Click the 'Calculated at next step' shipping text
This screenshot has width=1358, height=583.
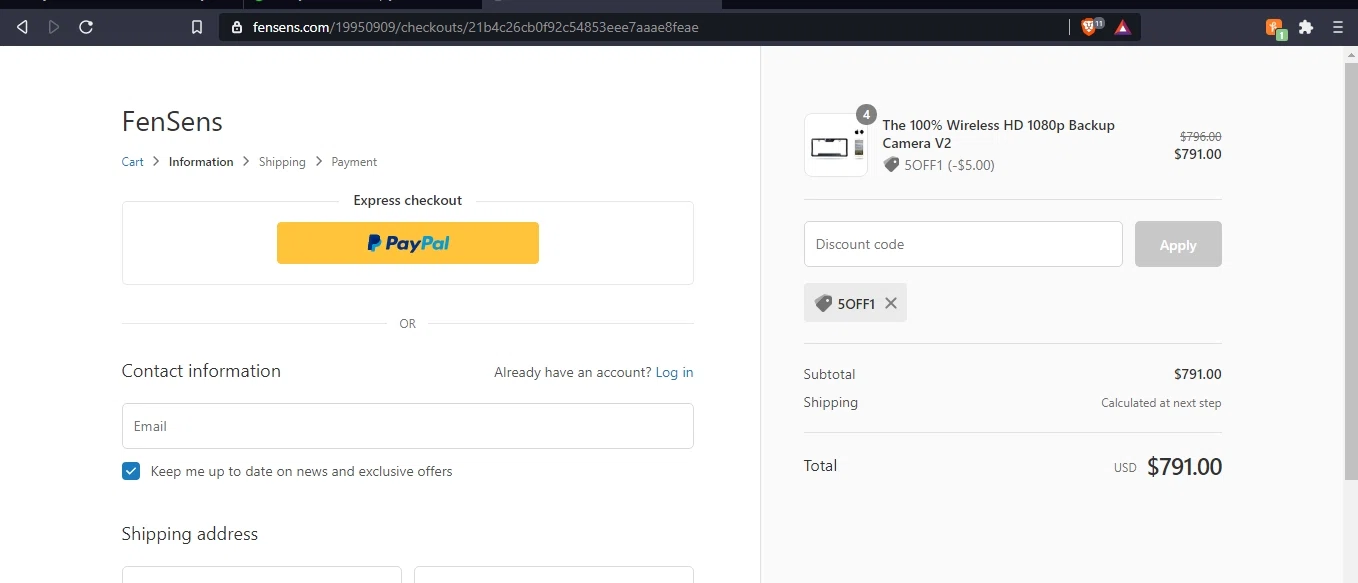point(1161,403)
